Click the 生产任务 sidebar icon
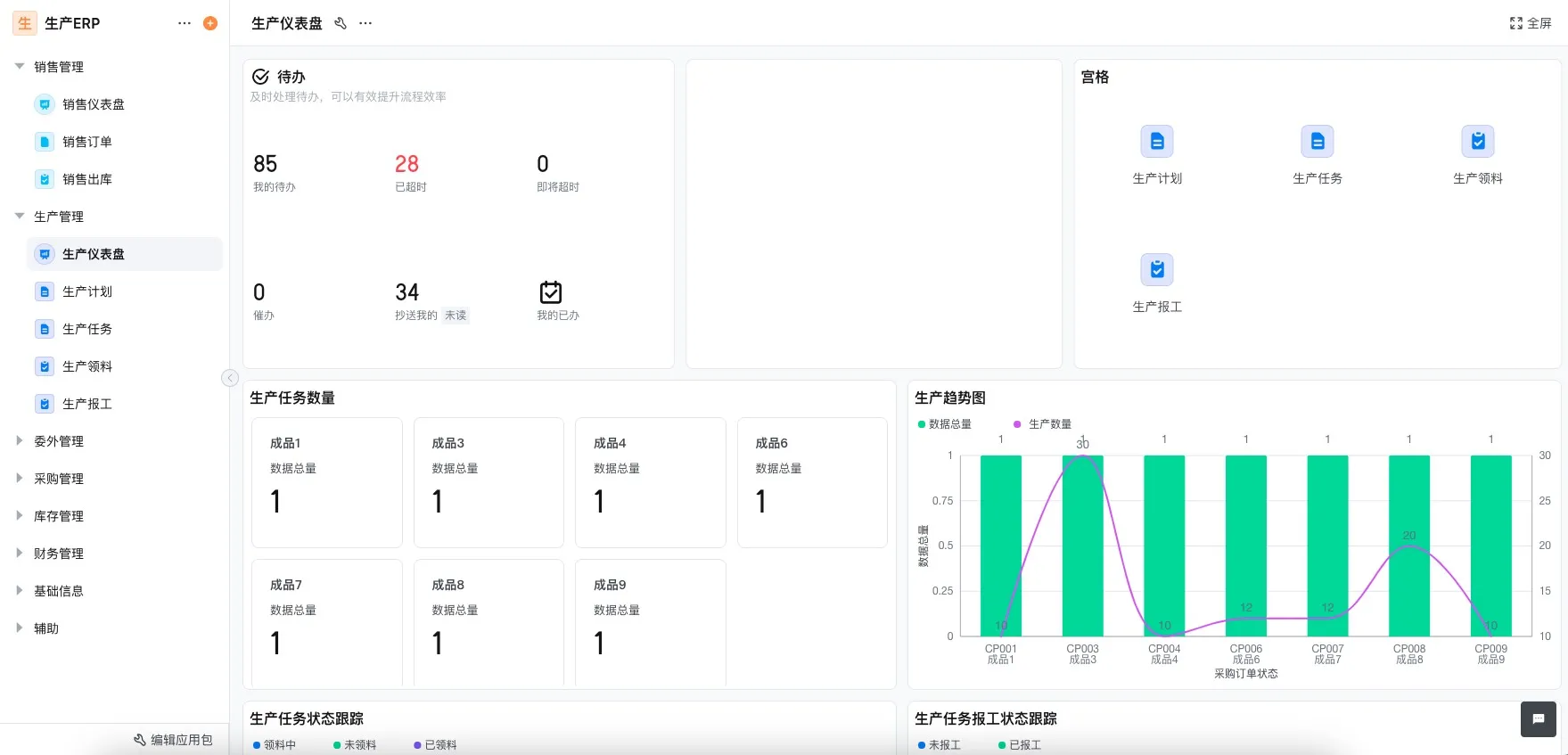 coord(45,329)
